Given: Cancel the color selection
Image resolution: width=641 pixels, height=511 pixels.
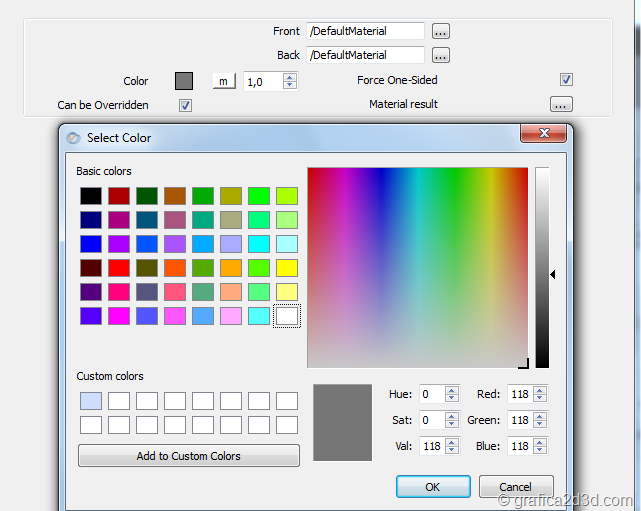Looking at the screenshot, I should click(x=516, y=486).
